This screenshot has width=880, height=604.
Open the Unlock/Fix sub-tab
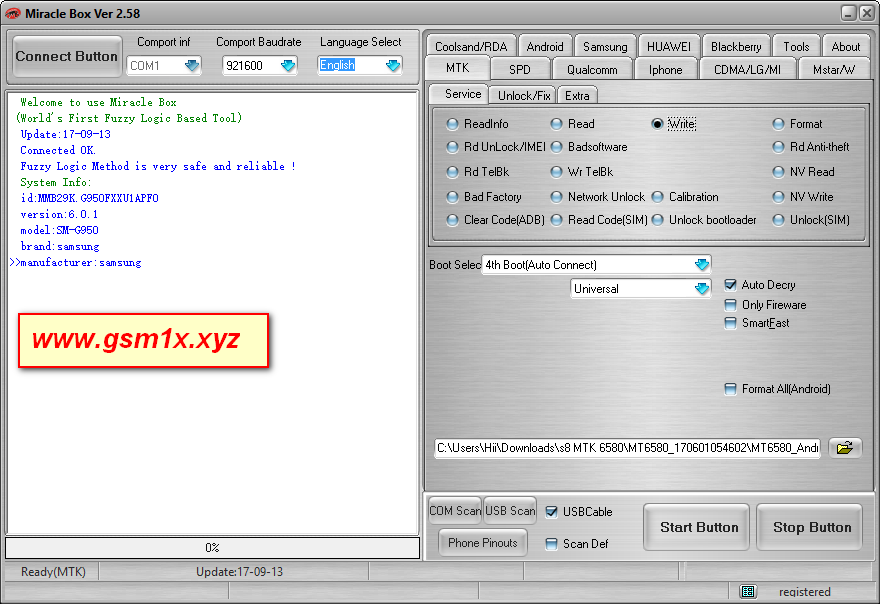(524, 95)
